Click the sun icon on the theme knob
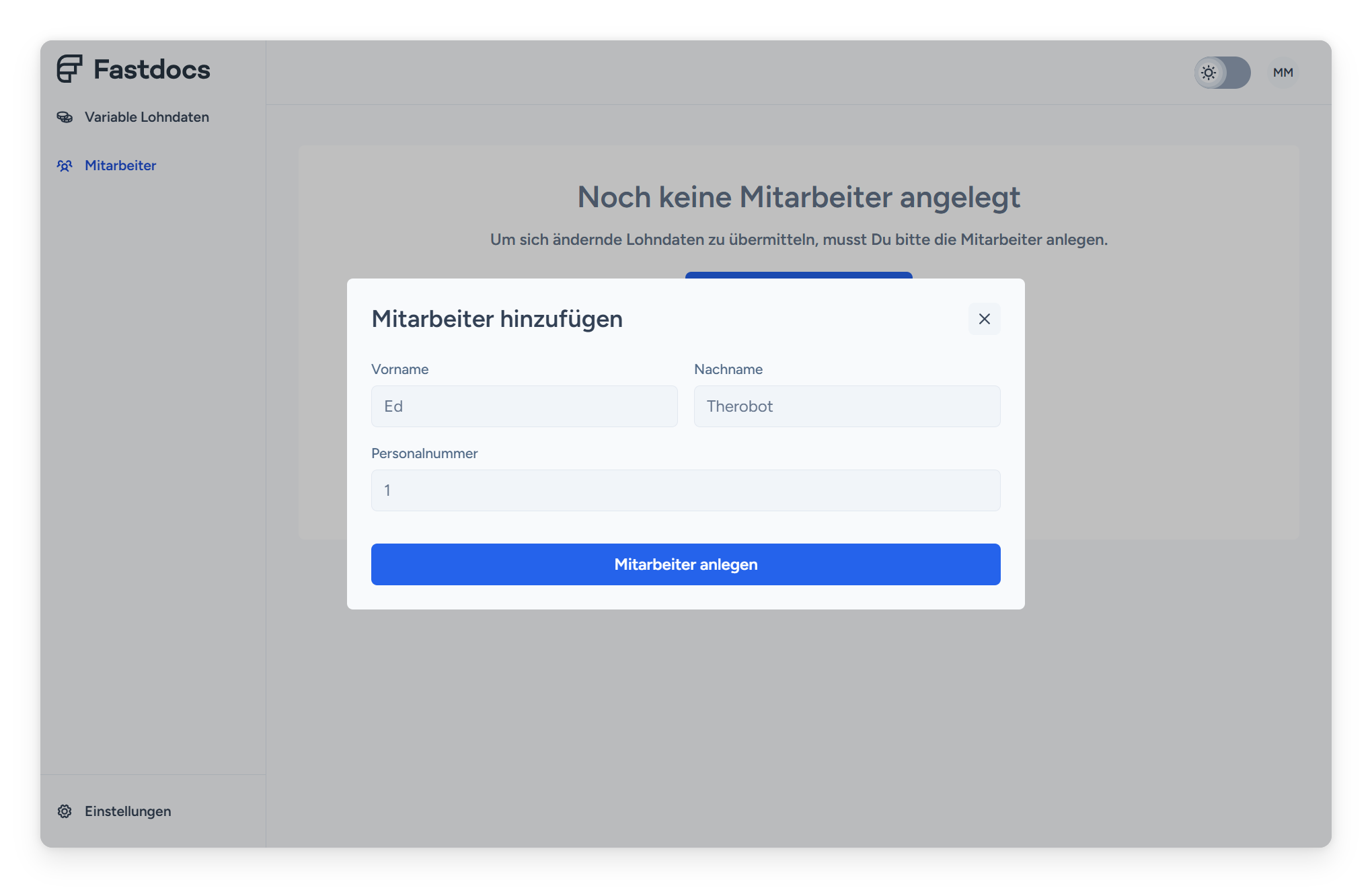This screenshot has width=1372, height=888. tap(1209, 73)
